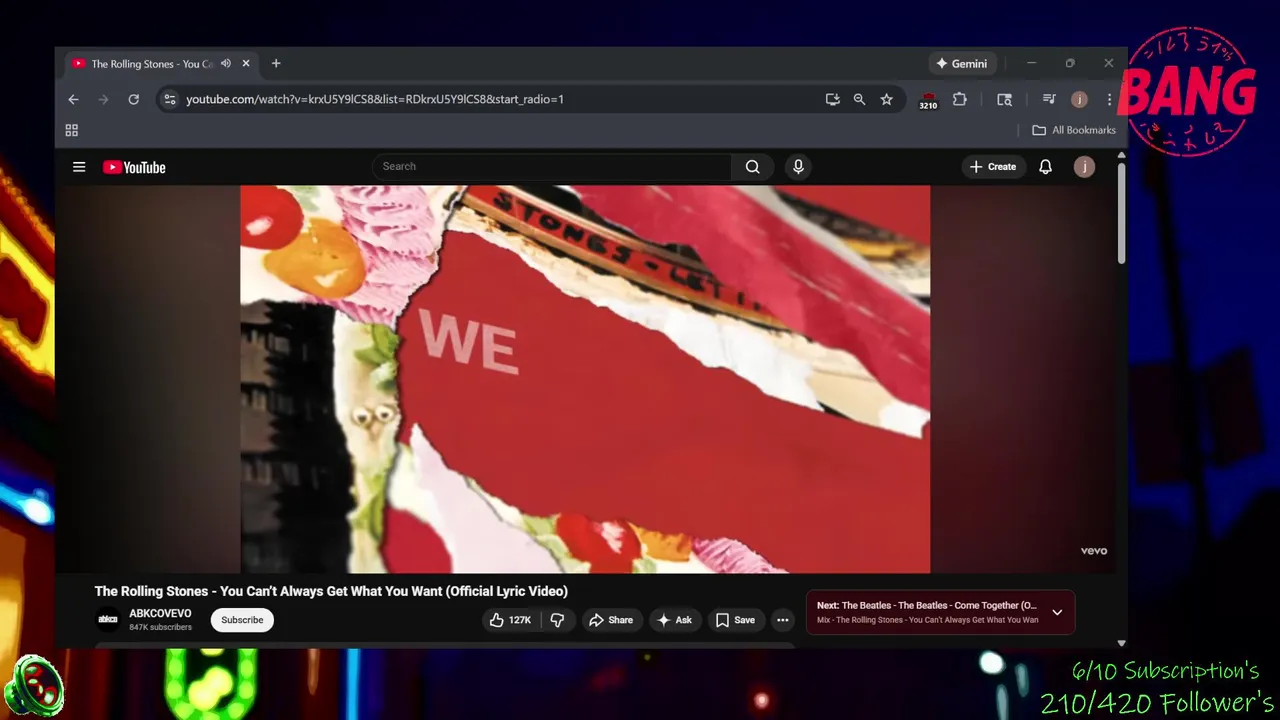Go to YouTube home via the logo
This screenshot has height=720, width=1280.
134,167
